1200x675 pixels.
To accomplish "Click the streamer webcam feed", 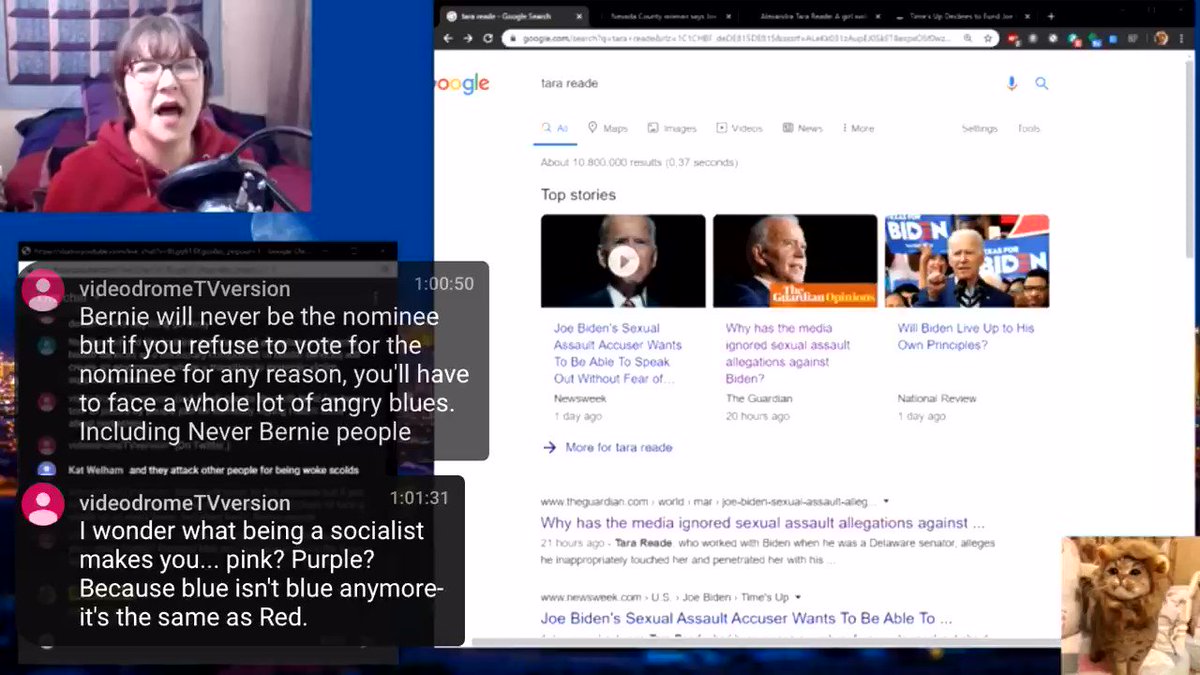I will pos(155,105).
